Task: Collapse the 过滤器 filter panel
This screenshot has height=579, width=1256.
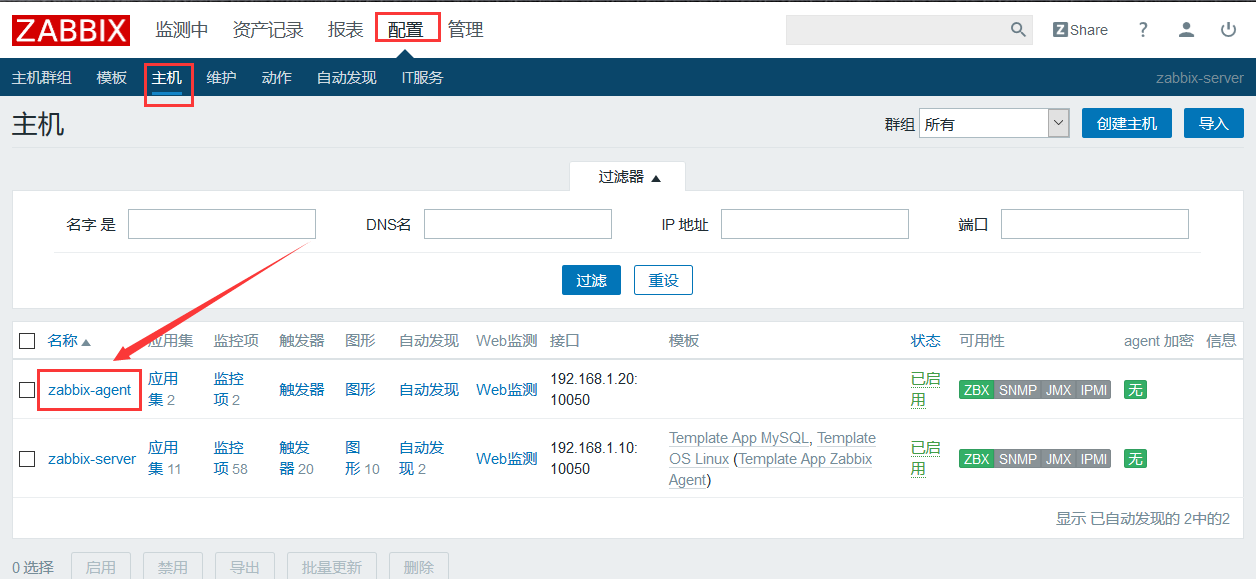Action: [x=629, y=177]
